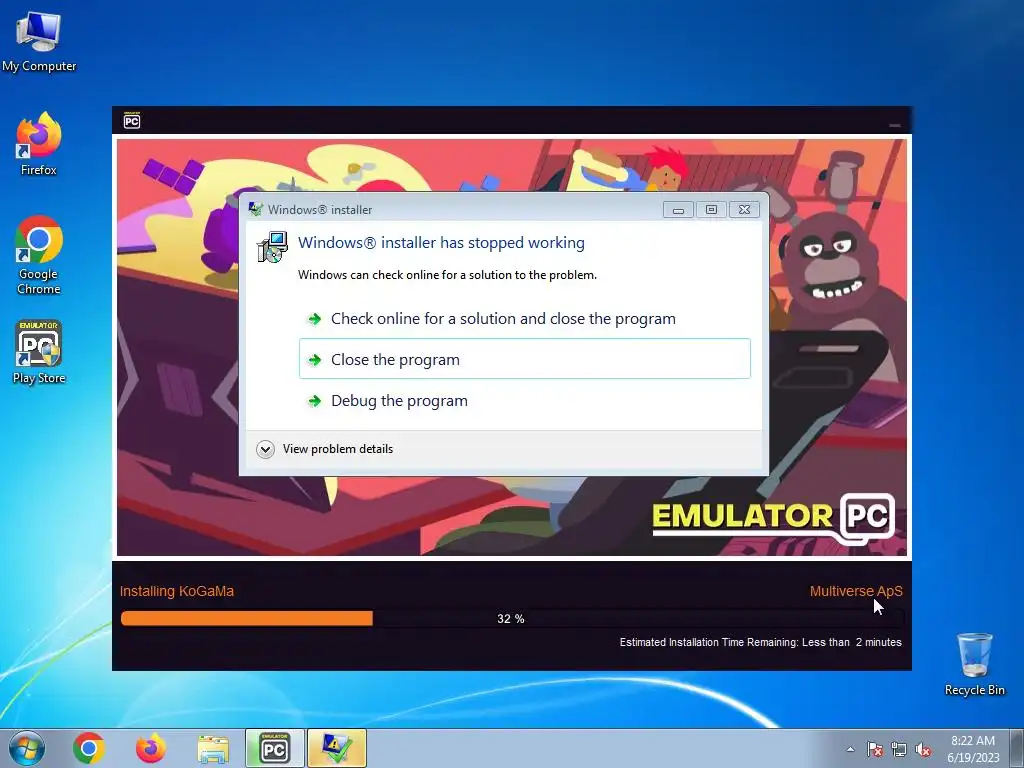Click the Show desktop strip on taskbar
Image resolution: width=1024 pixels, height=768 pixels.
1018,748
